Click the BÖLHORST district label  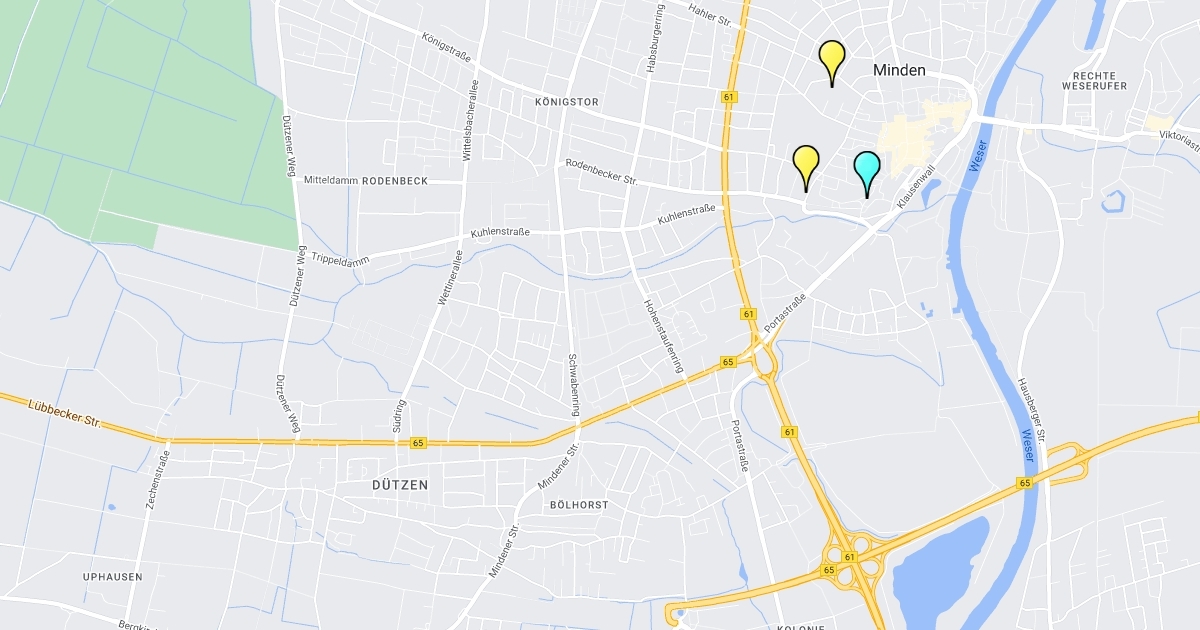point(579,505)
